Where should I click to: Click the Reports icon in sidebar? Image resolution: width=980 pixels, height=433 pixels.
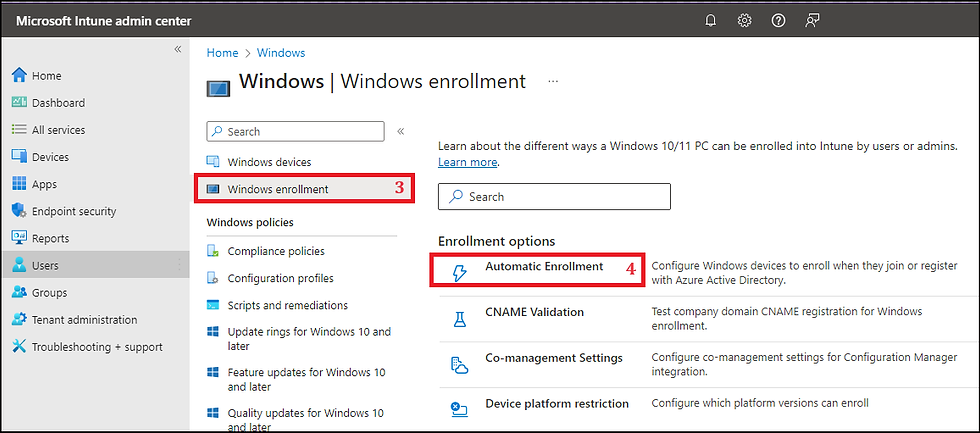[20, 238]
